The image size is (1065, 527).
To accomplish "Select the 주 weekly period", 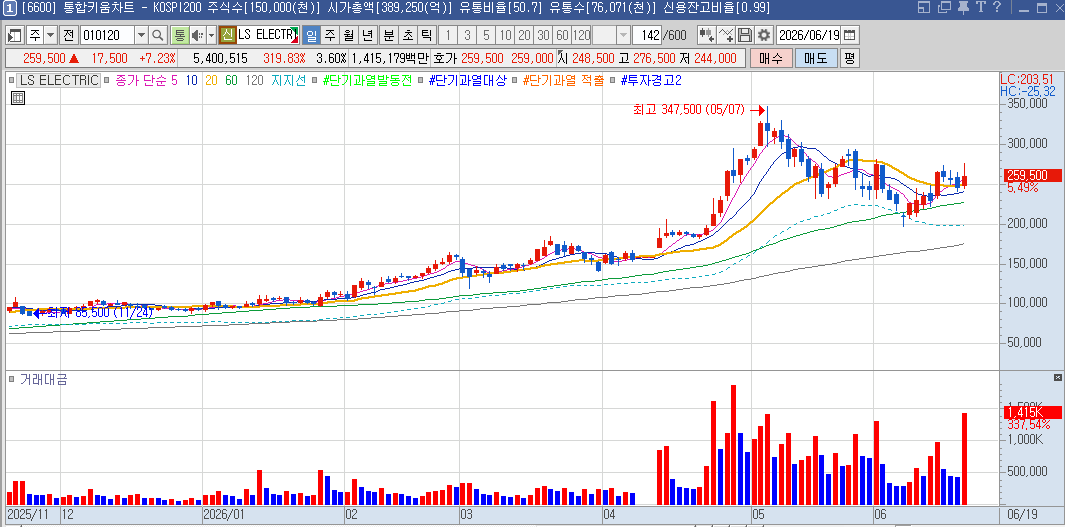I will click(330, 35).
